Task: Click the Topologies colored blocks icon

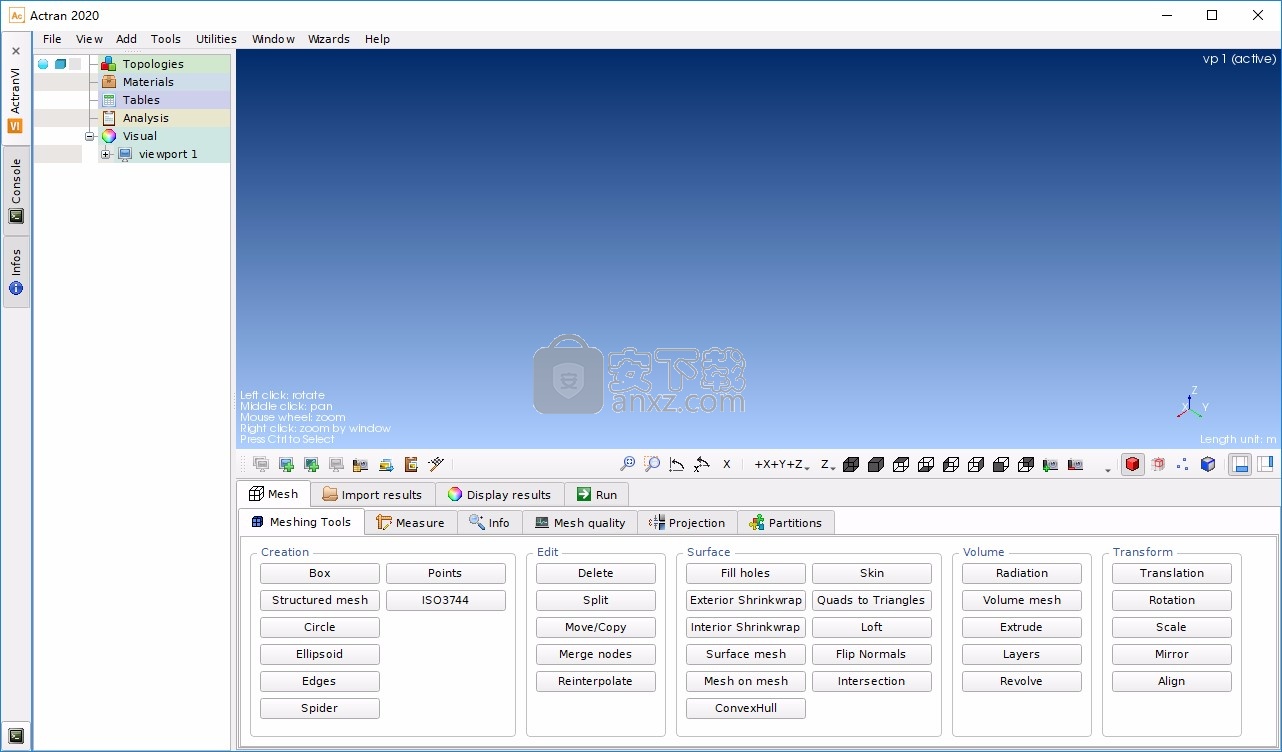Action: [108, 64]
